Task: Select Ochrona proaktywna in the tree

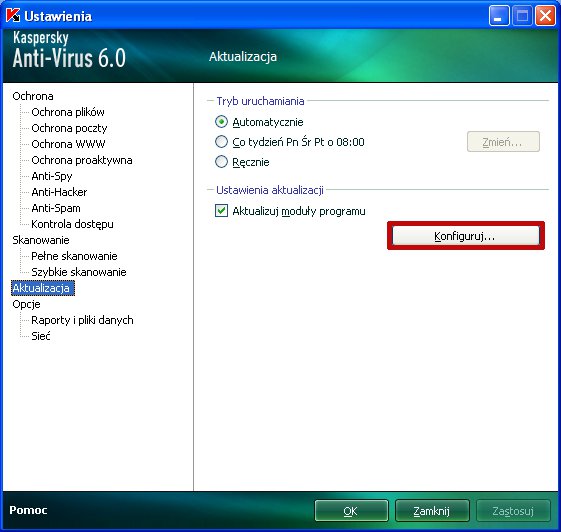Action: (x=82, y=160)
